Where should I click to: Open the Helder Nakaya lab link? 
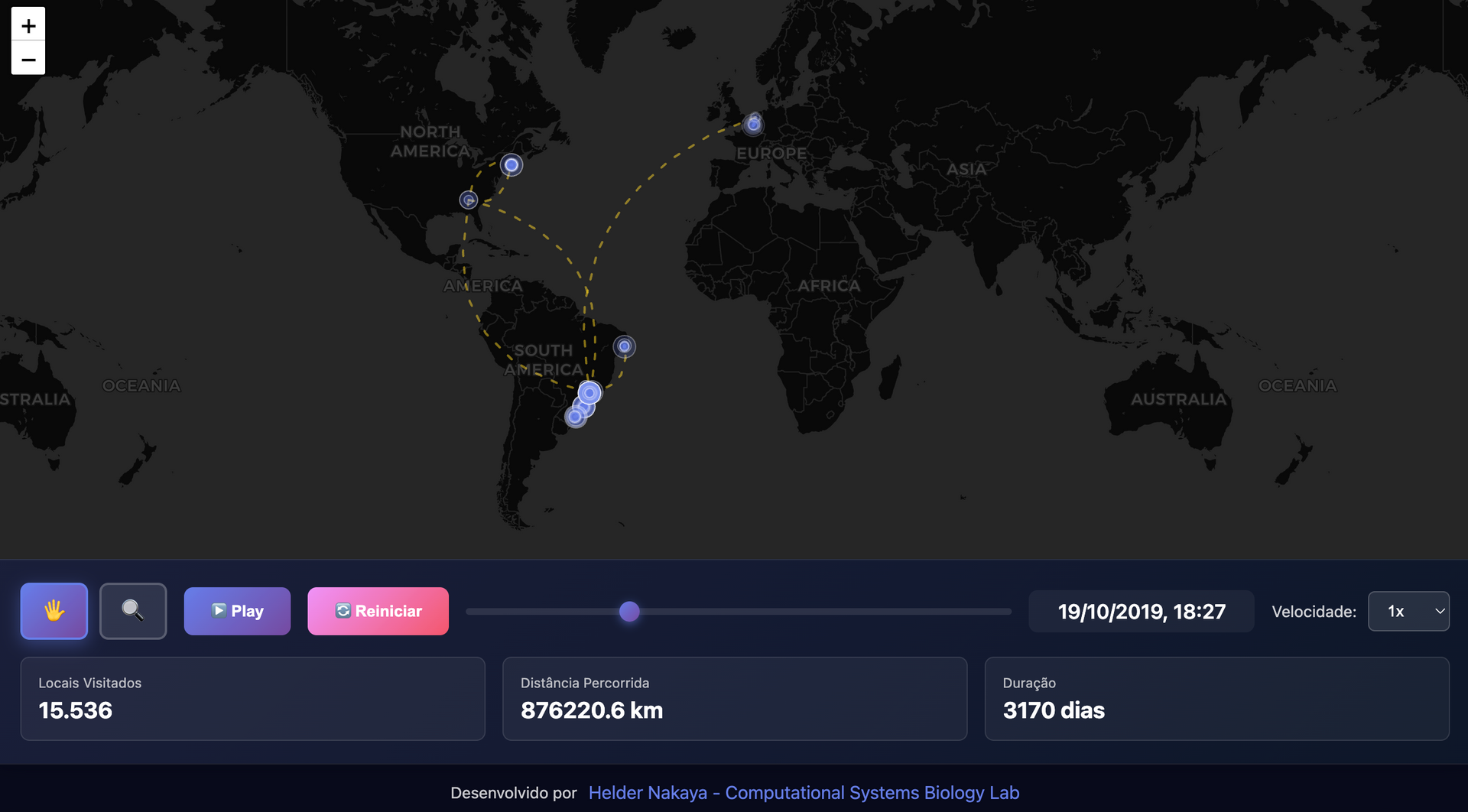[804, 793]
